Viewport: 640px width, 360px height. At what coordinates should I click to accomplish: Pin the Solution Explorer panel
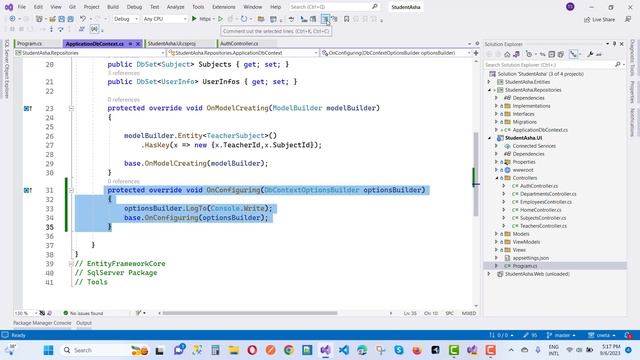[614, 44]
